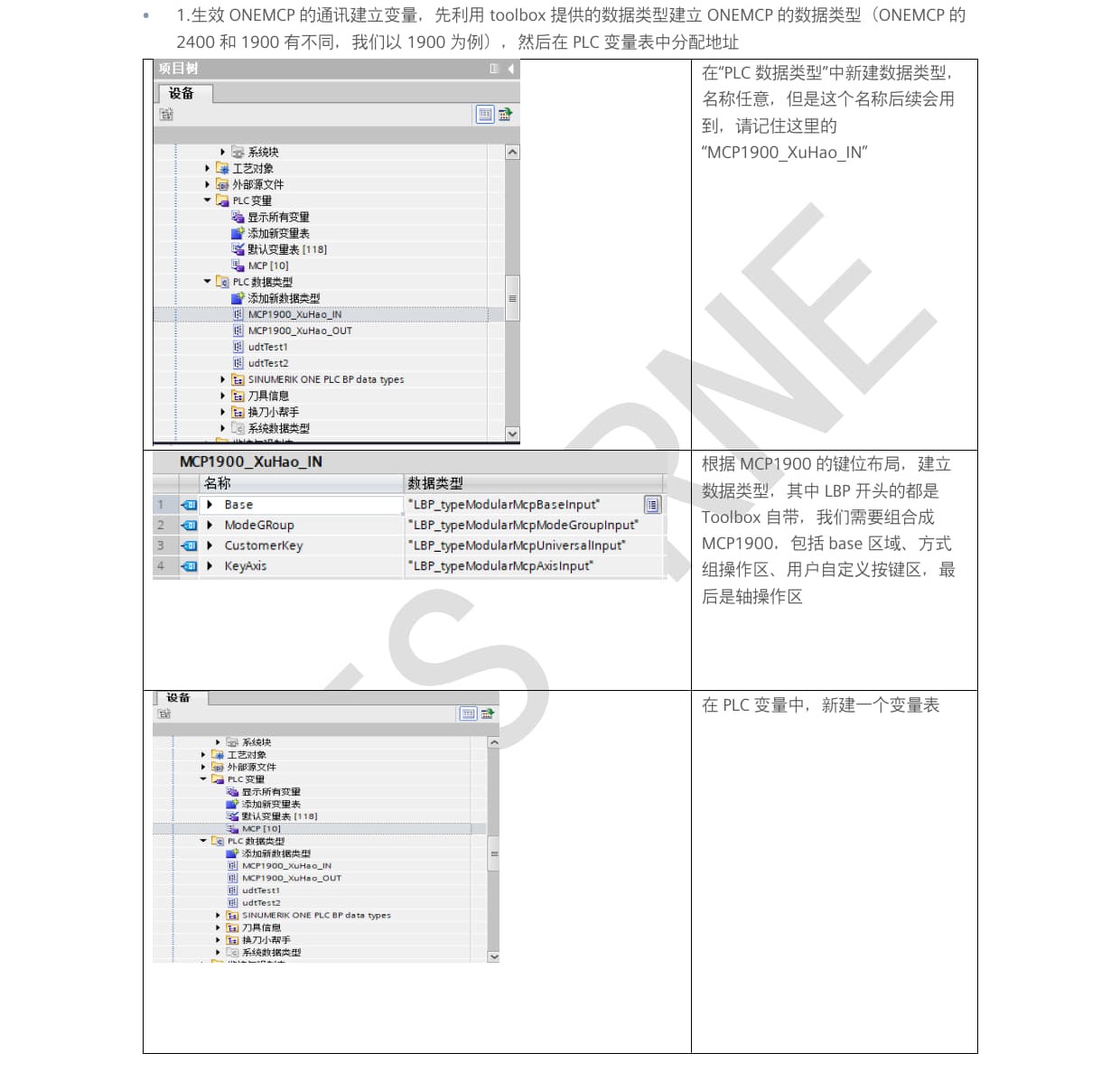Image resolution: width=1120 pixels, height=1072 pixels.
Task: Click the 设备 tab in the upper project tree
Action: (185, 93)
